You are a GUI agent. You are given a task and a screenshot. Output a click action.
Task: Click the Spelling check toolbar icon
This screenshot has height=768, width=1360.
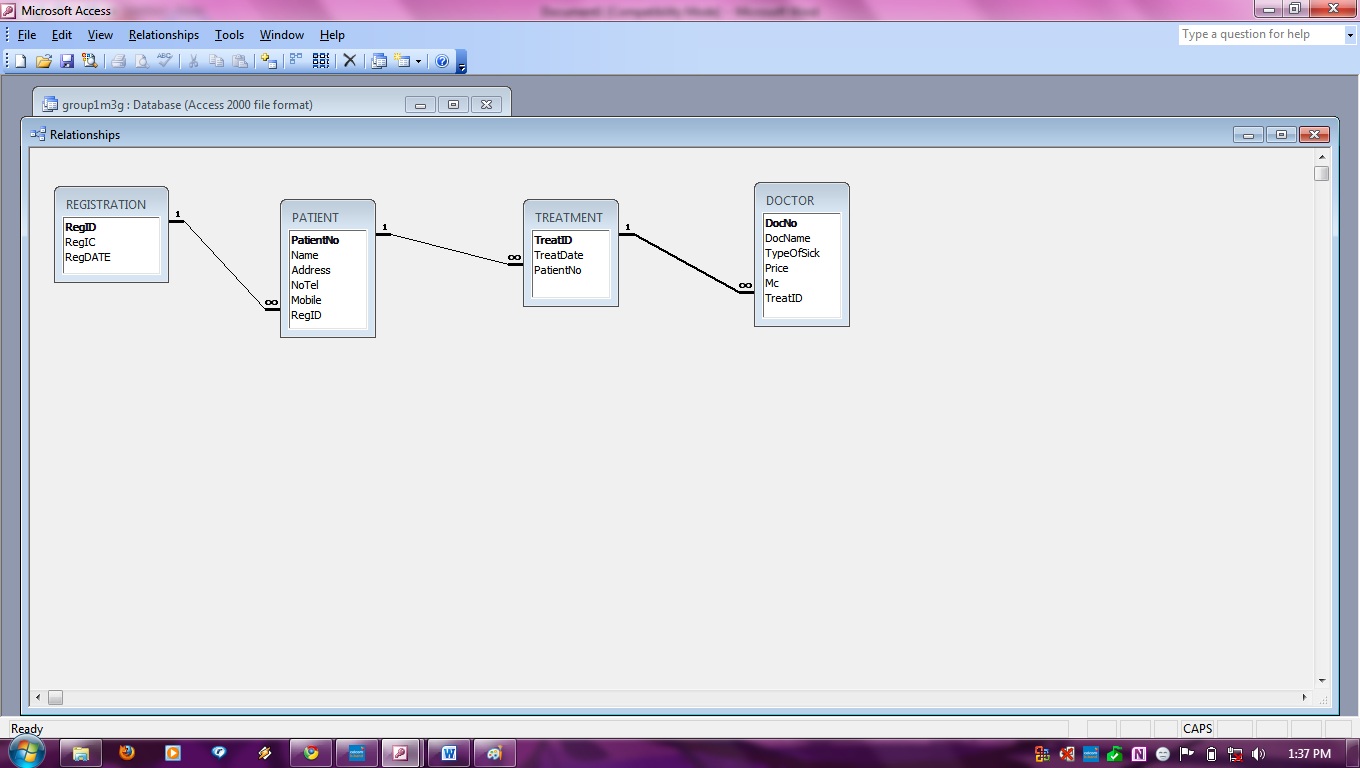[x=163, y=61]
